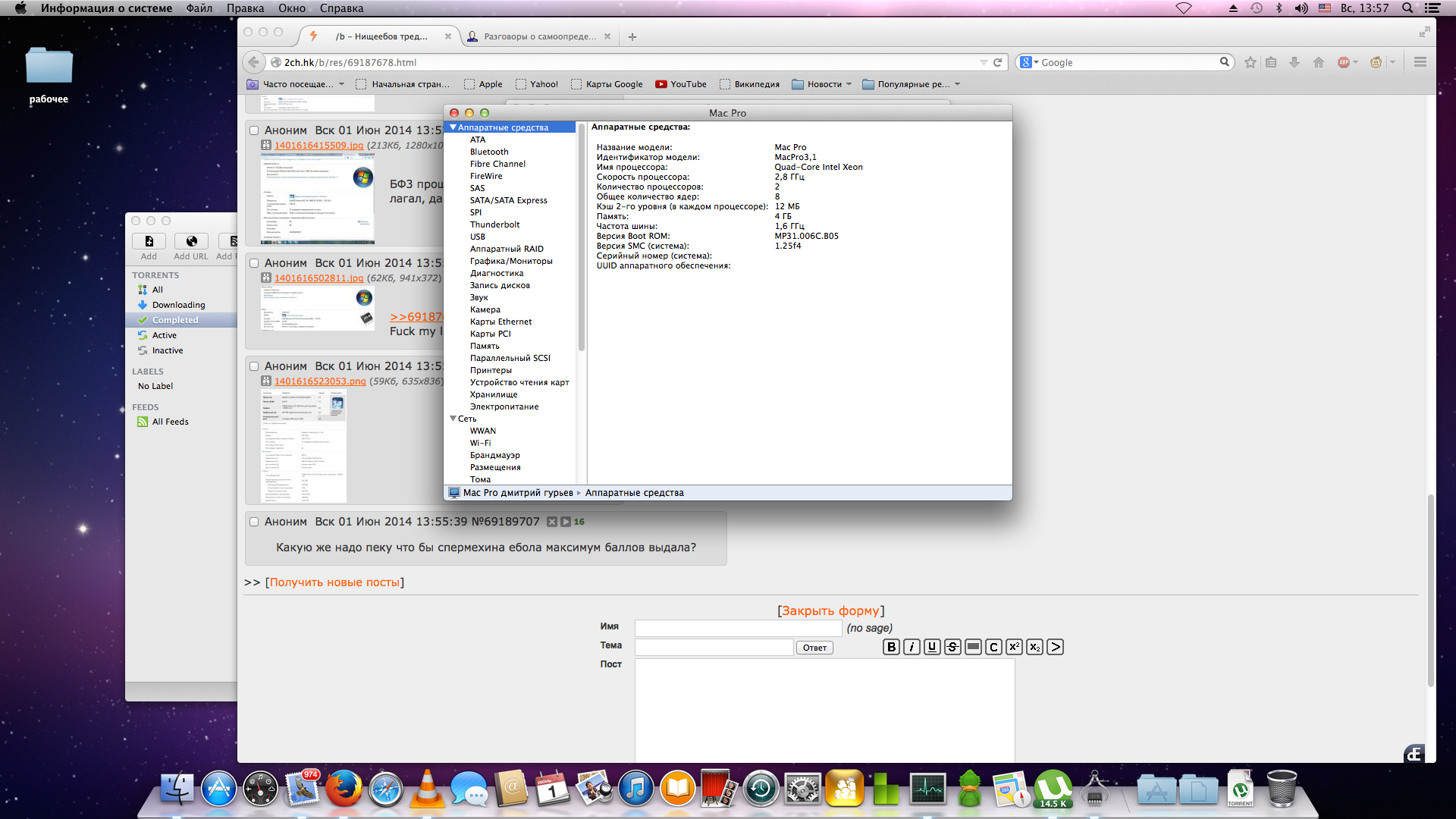The width and height of the screenshot is (1456, 819).
Task: Click the Получить новые посты link
Action: 334,582
